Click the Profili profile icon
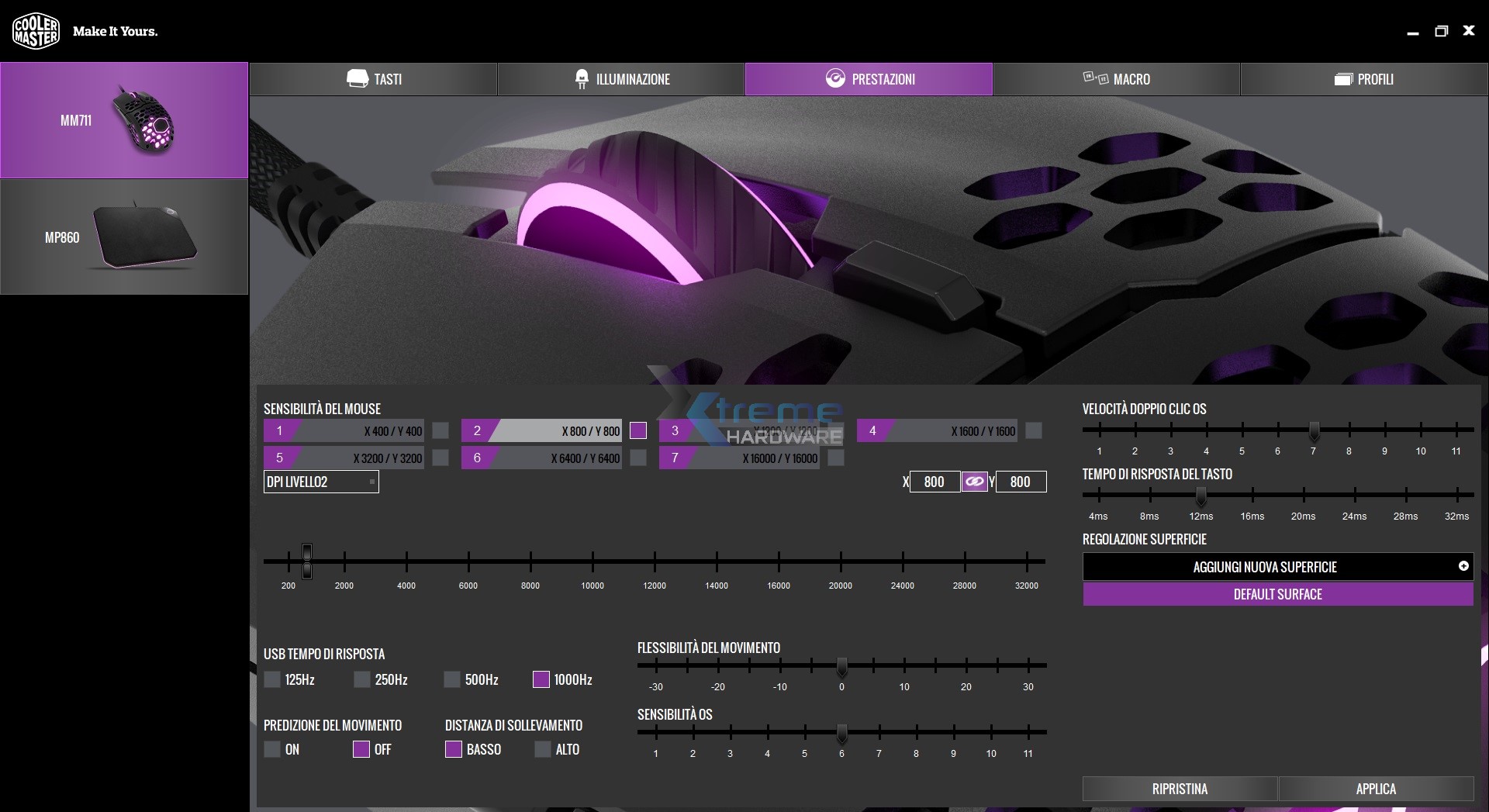Screen dimensions: 1489x812 1343,78
